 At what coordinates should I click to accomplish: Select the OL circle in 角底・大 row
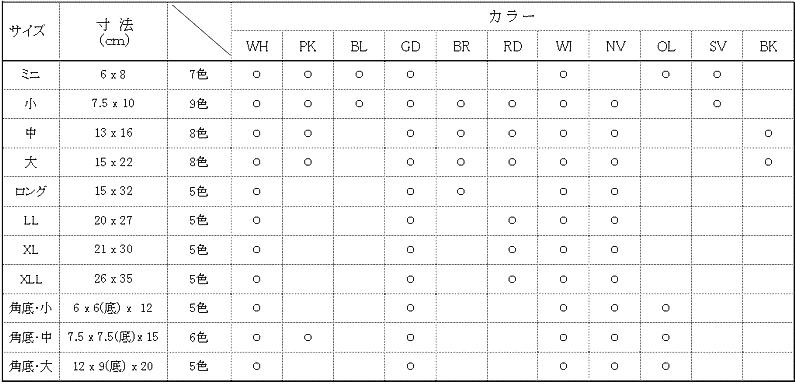[x=666, y=366]
